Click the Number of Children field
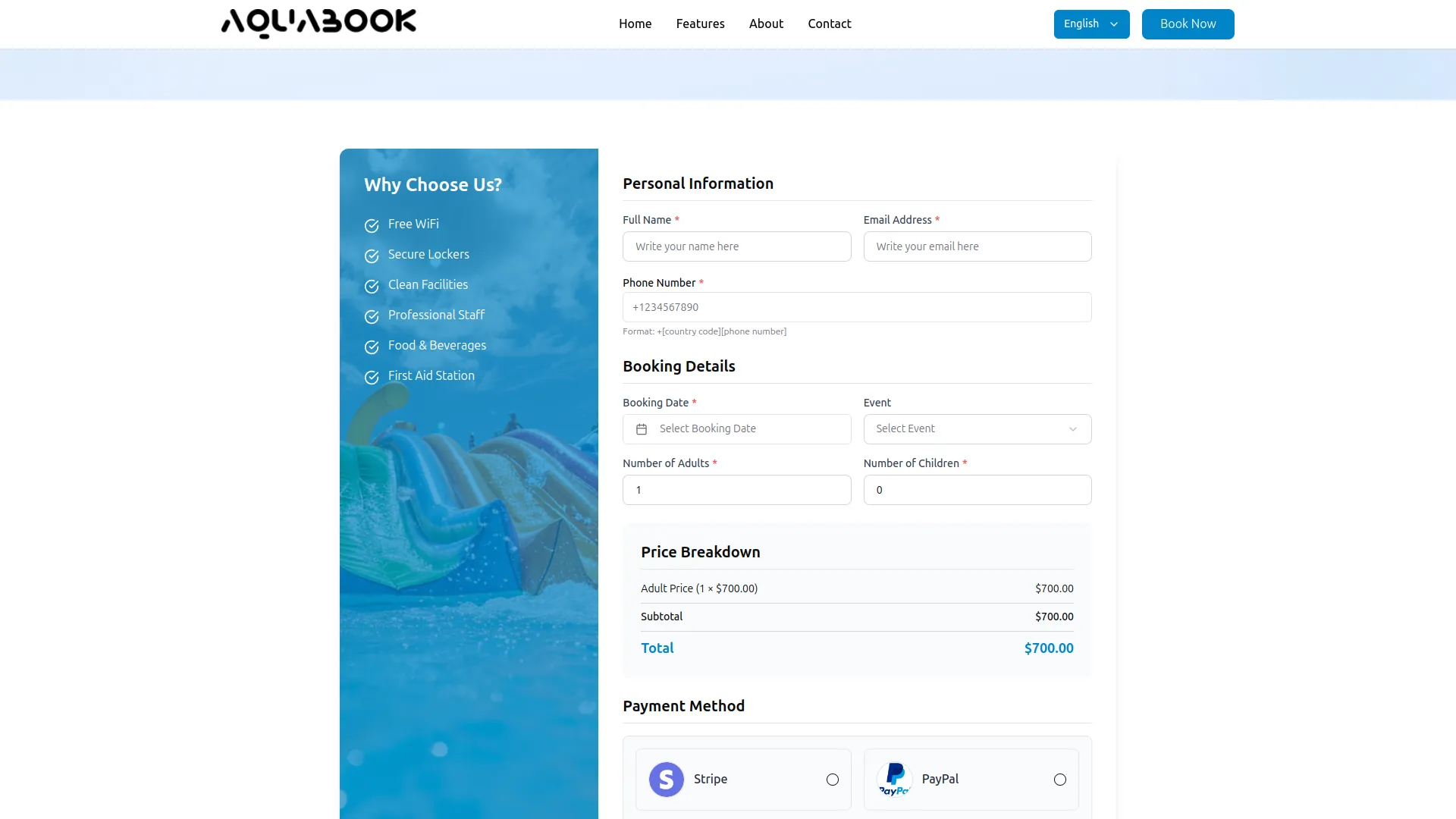The width and height of the screenshot is (1456, 819). pyautogui.click(x=977, y=490)
